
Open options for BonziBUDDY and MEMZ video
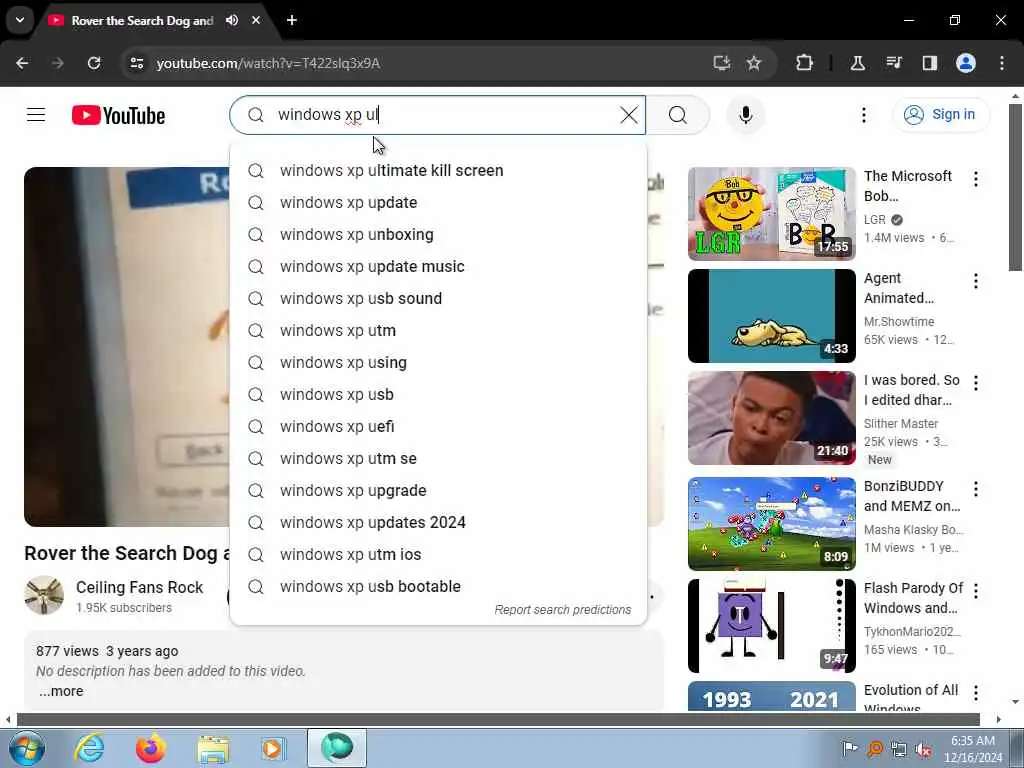(x=976, y=488)
